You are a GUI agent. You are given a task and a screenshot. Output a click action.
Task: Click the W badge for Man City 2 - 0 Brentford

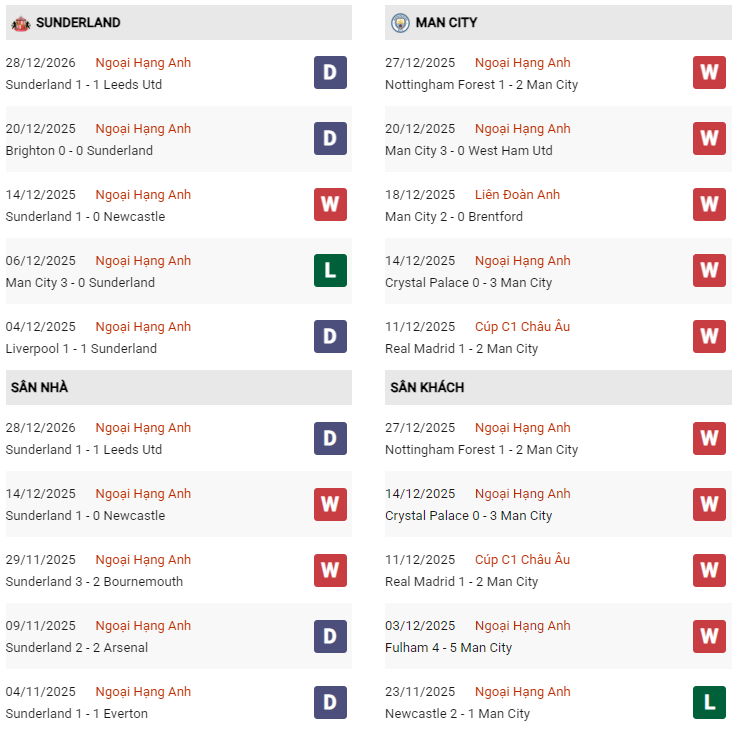pos(709,205)
